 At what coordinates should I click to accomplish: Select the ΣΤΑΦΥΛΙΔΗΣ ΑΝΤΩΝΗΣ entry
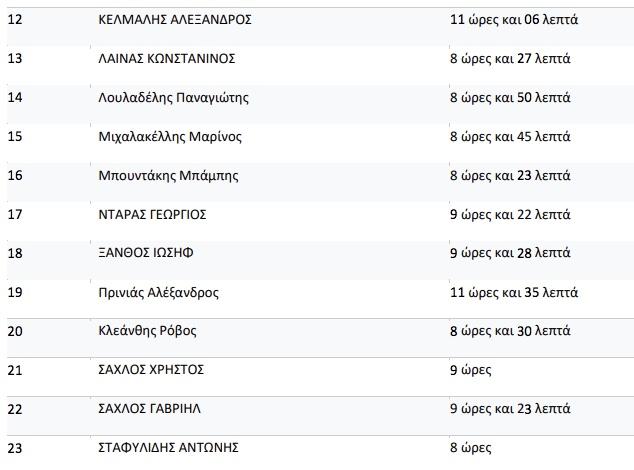[168, 448]
